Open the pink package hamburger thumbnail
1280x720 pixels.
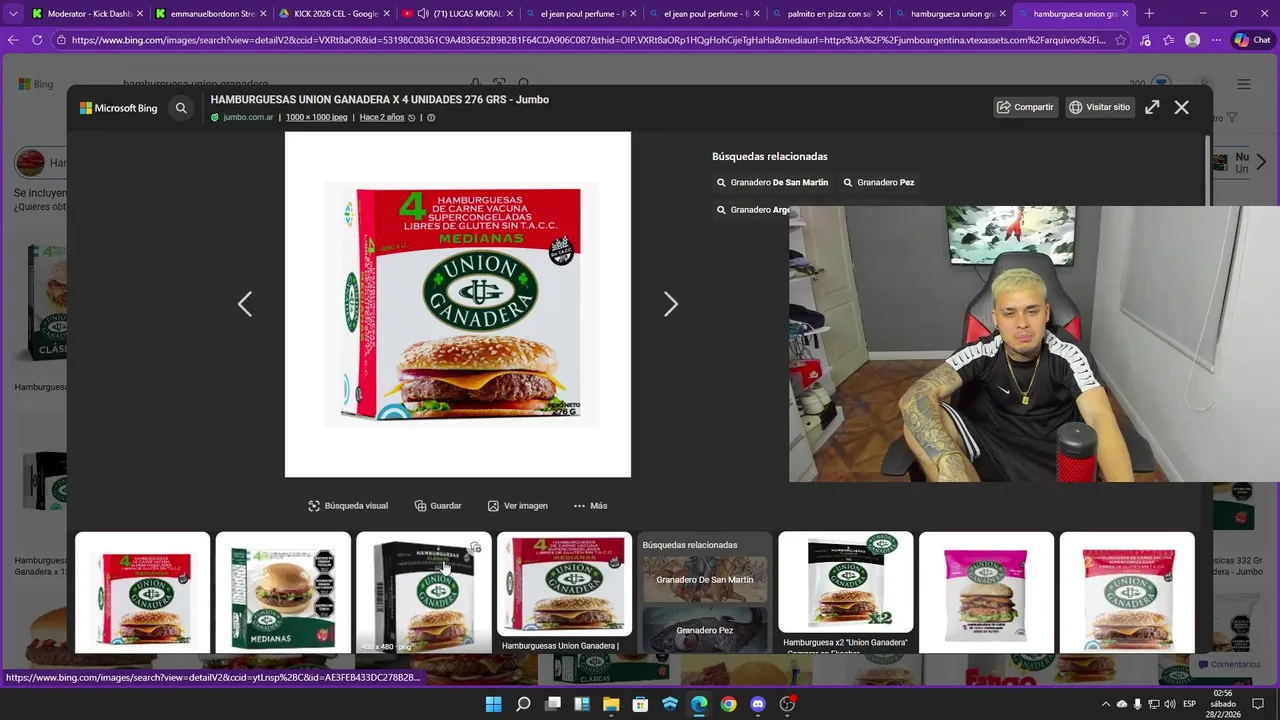(986, 592)
